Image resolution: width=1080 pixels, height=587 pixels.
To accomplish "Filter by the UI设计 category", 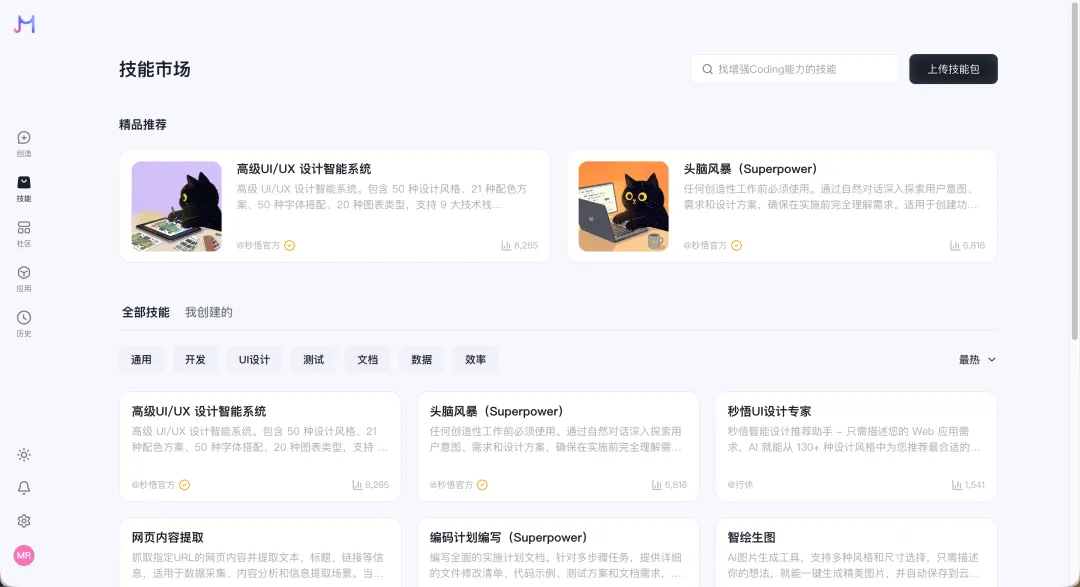I will coord(254,360).
